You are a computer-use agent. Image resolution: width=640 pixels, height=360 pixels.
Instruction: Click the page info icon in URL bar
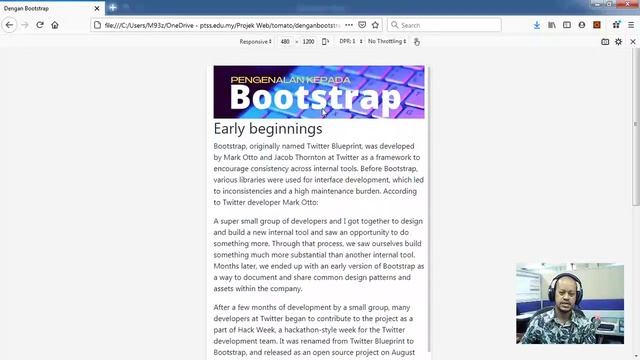[x=97, y=25]
